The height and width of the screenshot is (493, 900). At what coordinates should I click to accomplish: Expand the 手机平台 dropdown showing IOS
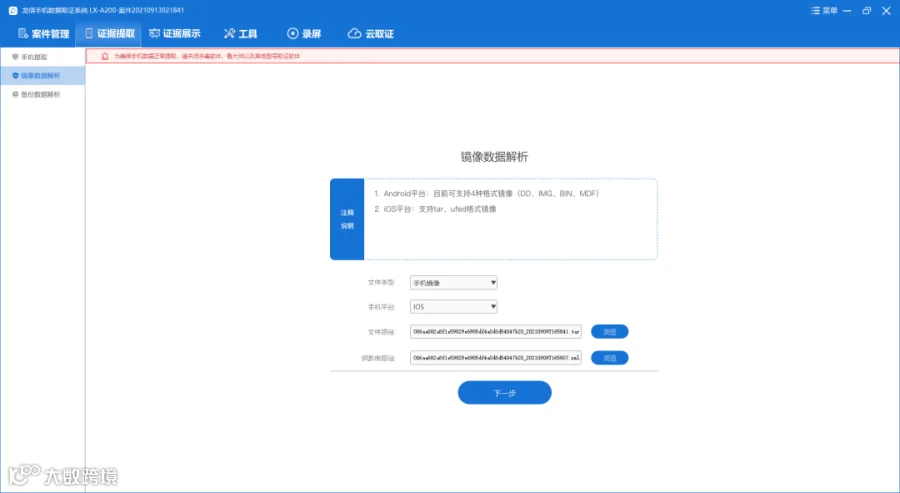[453, 307]
